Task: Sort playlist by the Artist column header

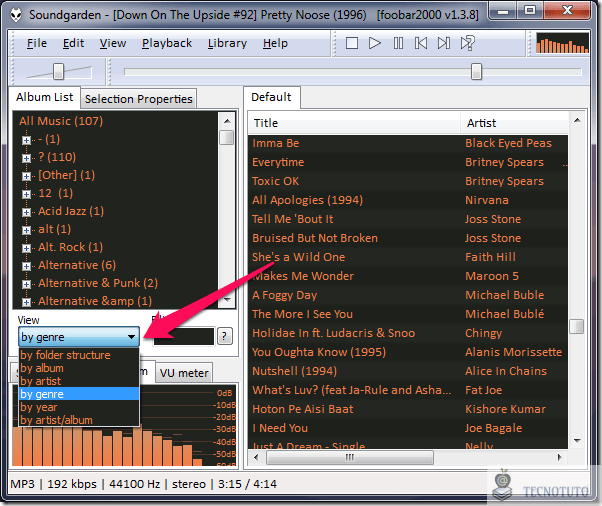Action: pyautogui.click(x=514, y=123)
